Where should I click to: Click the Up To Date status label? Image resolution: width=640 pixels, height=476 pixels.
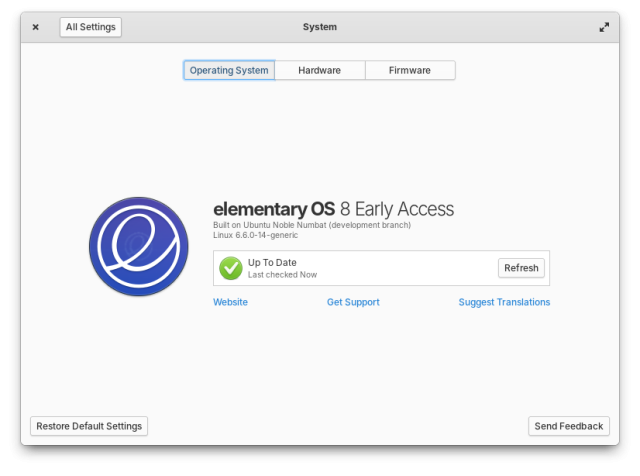(x=272, y=262)
